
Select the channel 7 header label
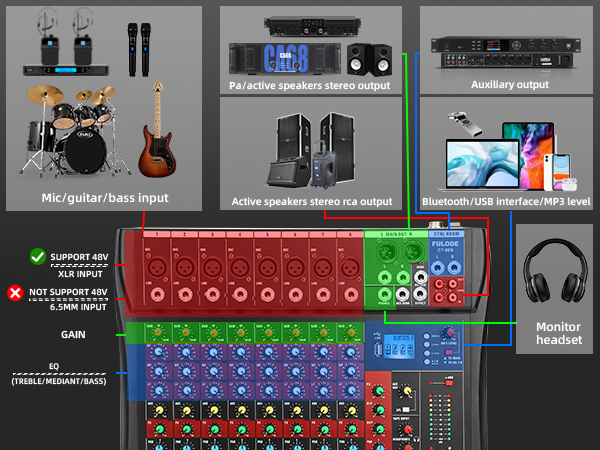click(x=323, y=234)
